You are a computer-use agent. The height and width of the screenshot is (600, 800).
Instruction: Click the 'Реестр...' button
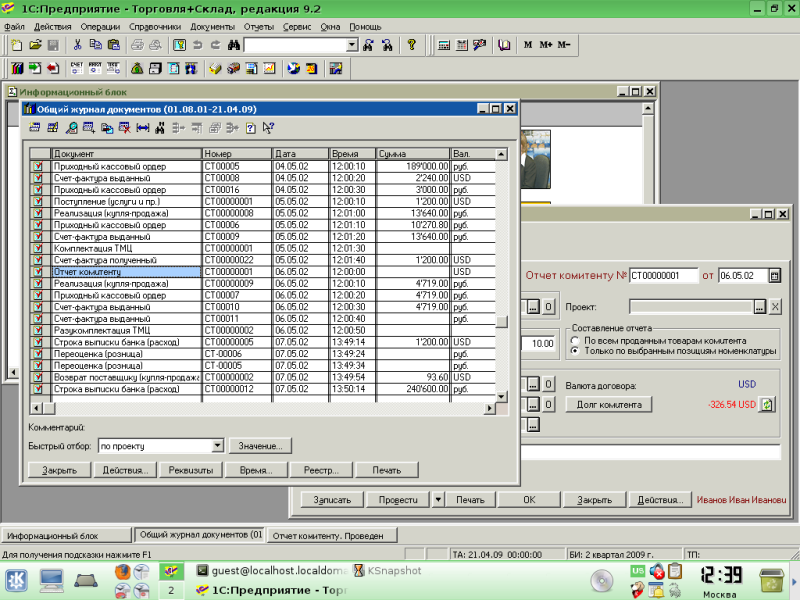point(321,470)
